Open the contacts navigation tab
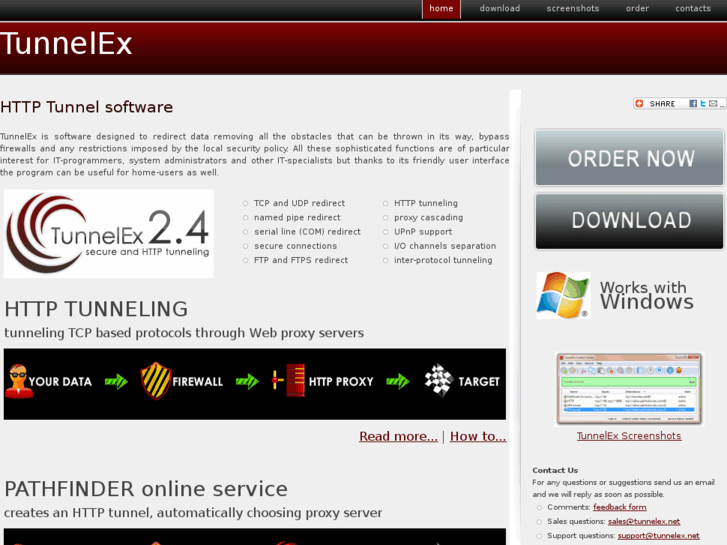This screenshot has height=545, width=727. pos(693,9)
